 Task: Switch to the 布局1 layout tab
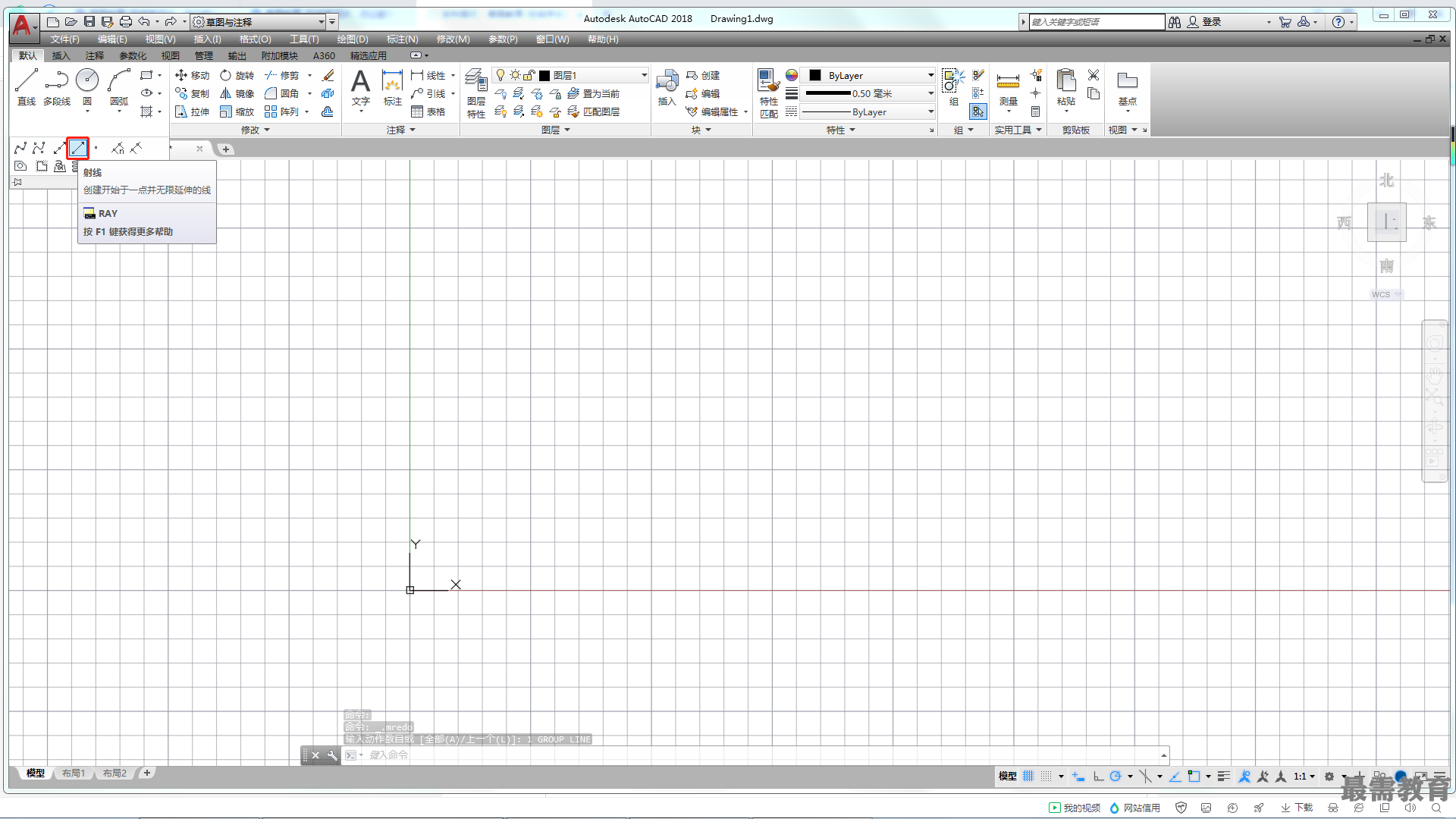coord(74,773)
